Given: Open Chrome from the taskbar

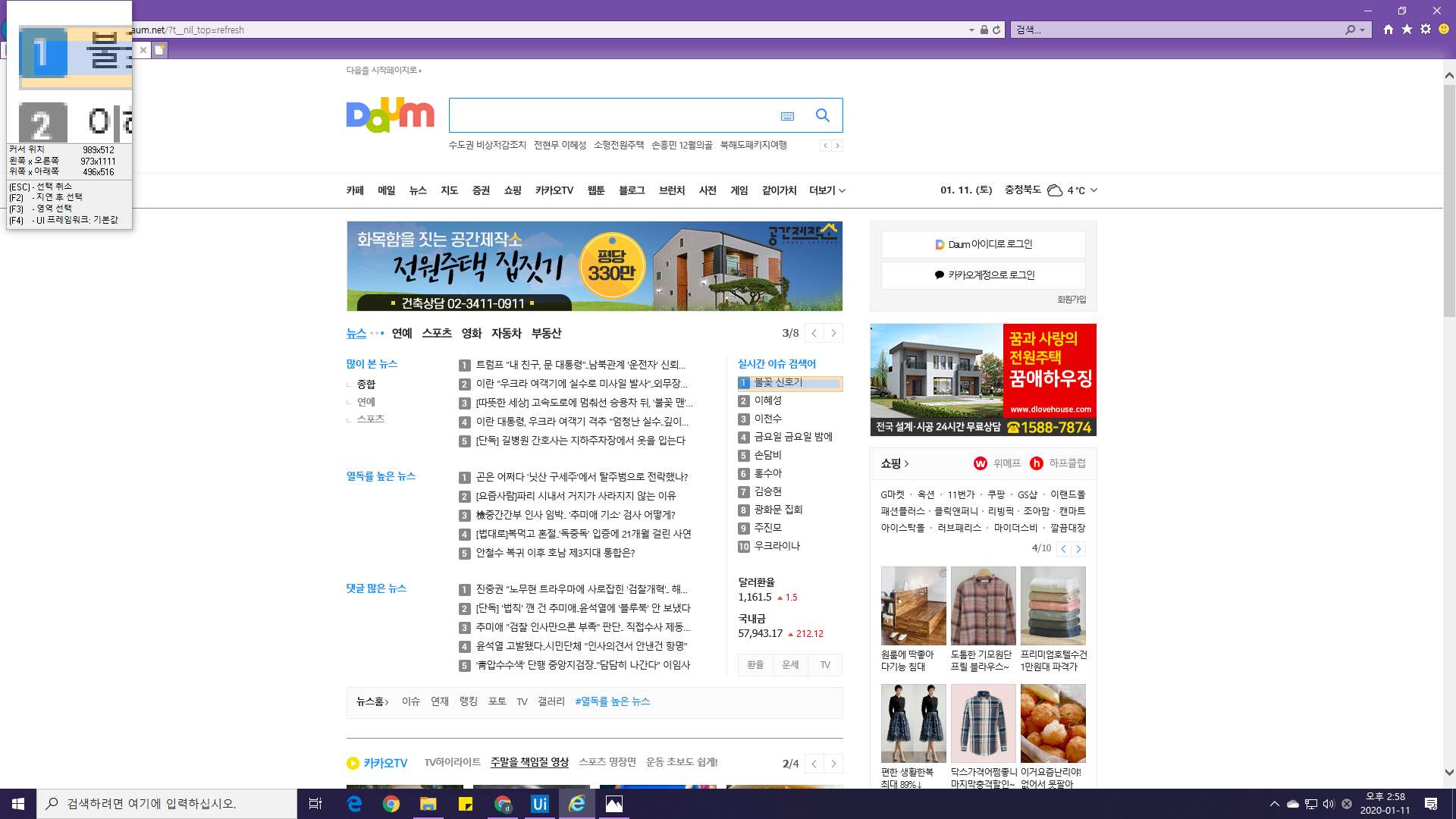Looking at the screenshot, I should [391, 804].
